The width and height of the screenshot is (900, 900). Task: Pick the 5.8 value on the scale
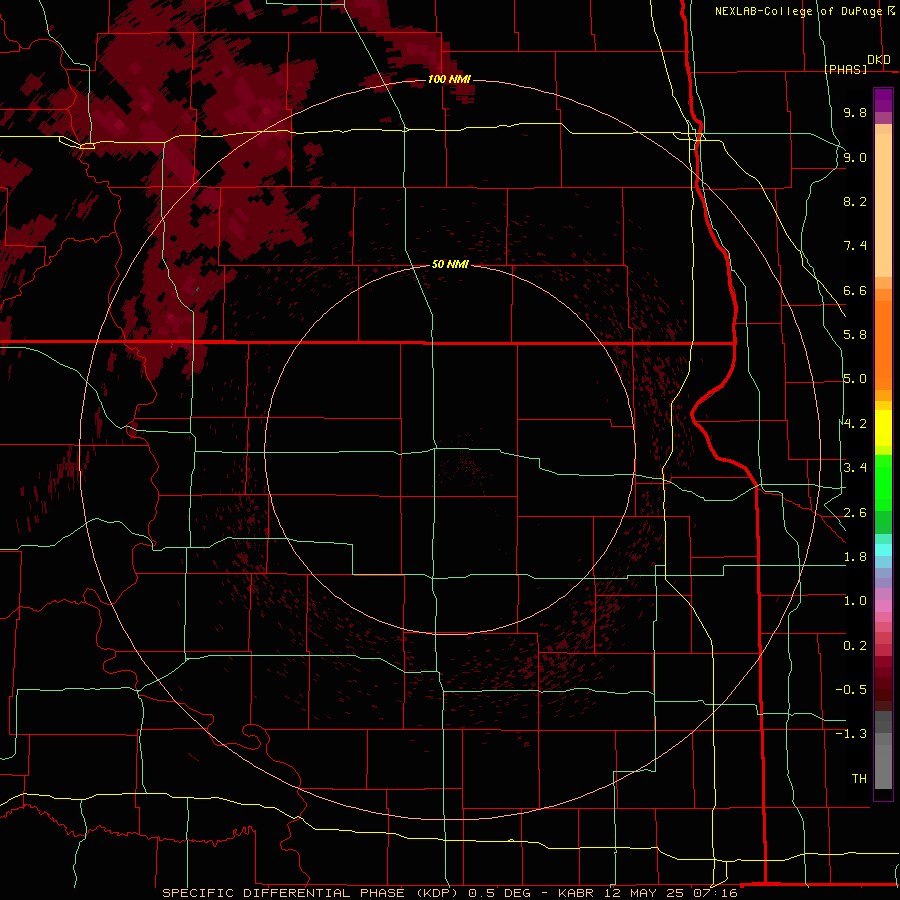(x=855, y=335)
